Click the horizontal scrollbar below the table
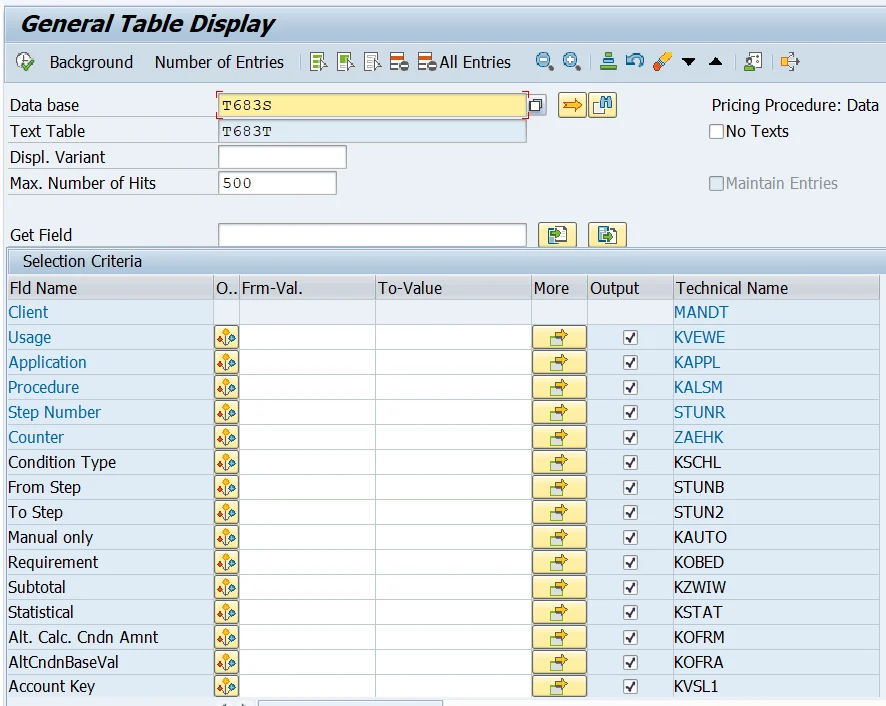This screenshot has width=886, height=706. tap(350, 703)
